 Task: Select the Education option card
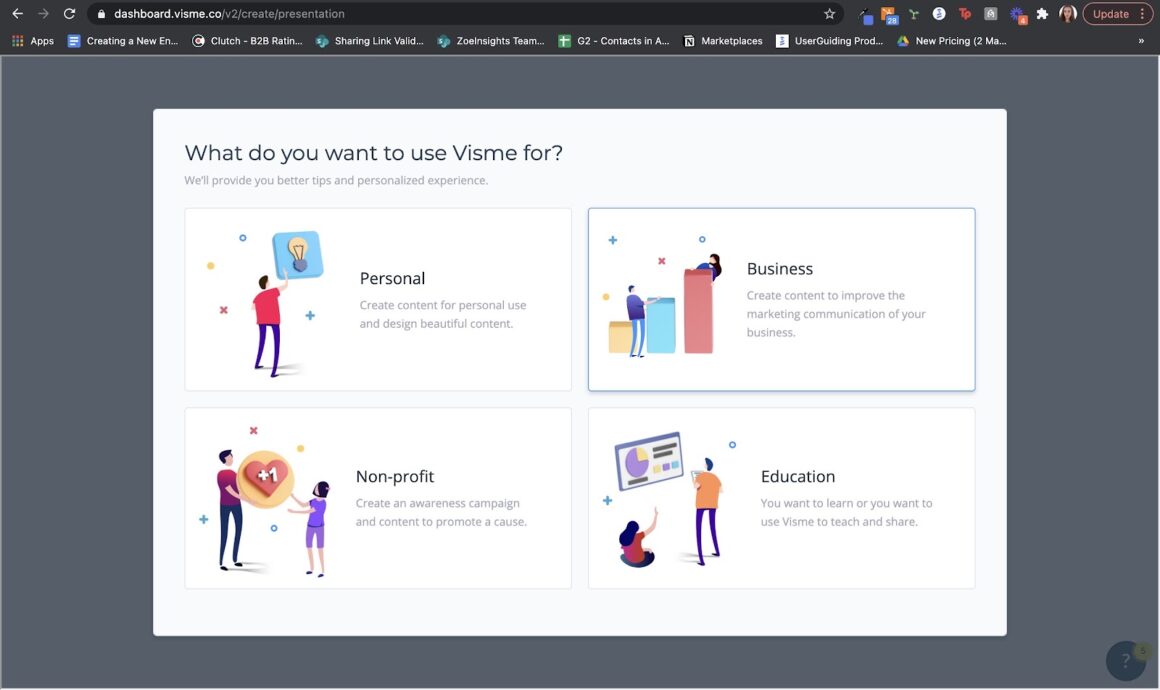[x=781, y=497]
